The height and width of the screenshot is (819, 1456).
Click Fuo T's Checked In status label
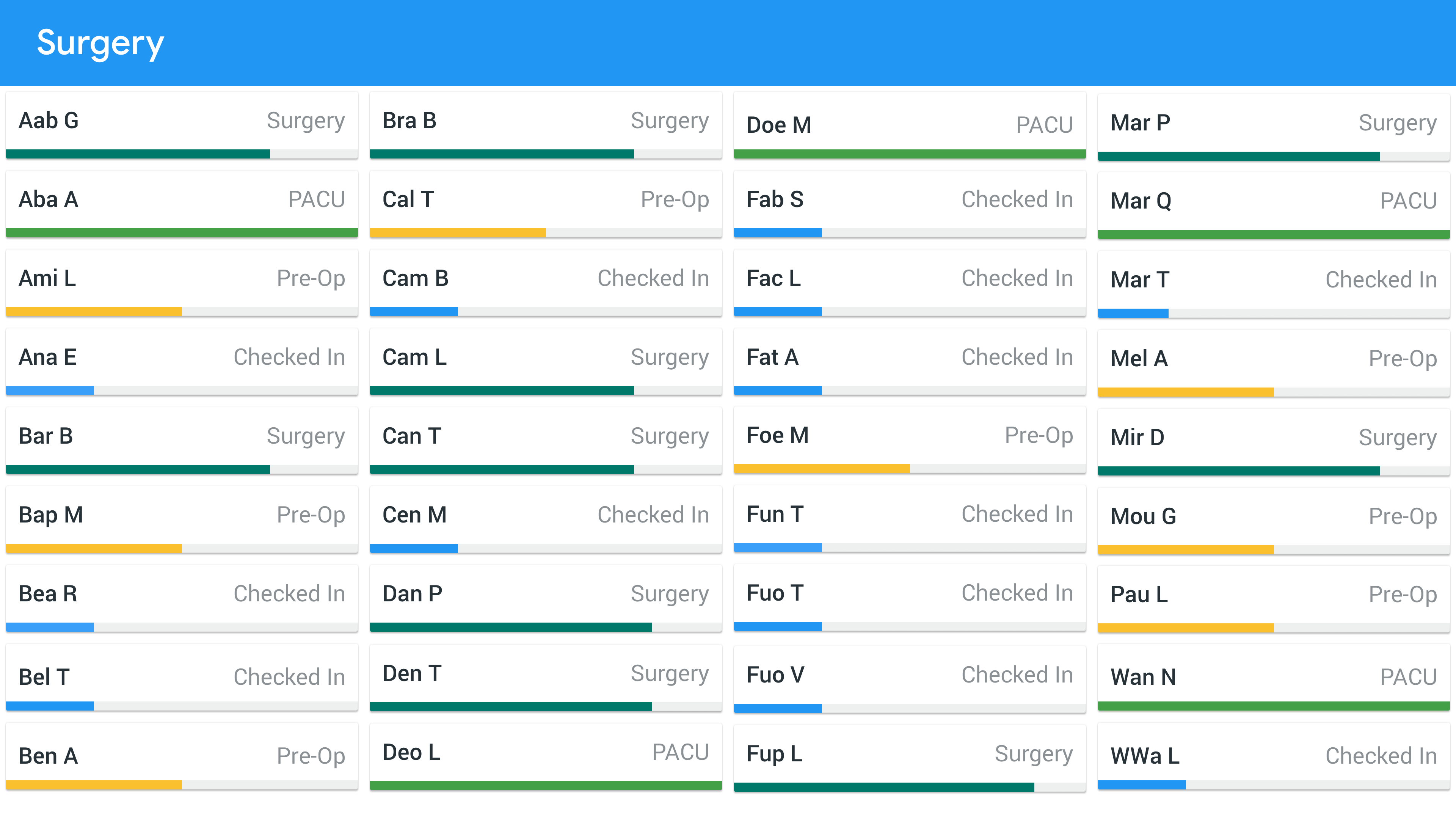coord(1017,593)
